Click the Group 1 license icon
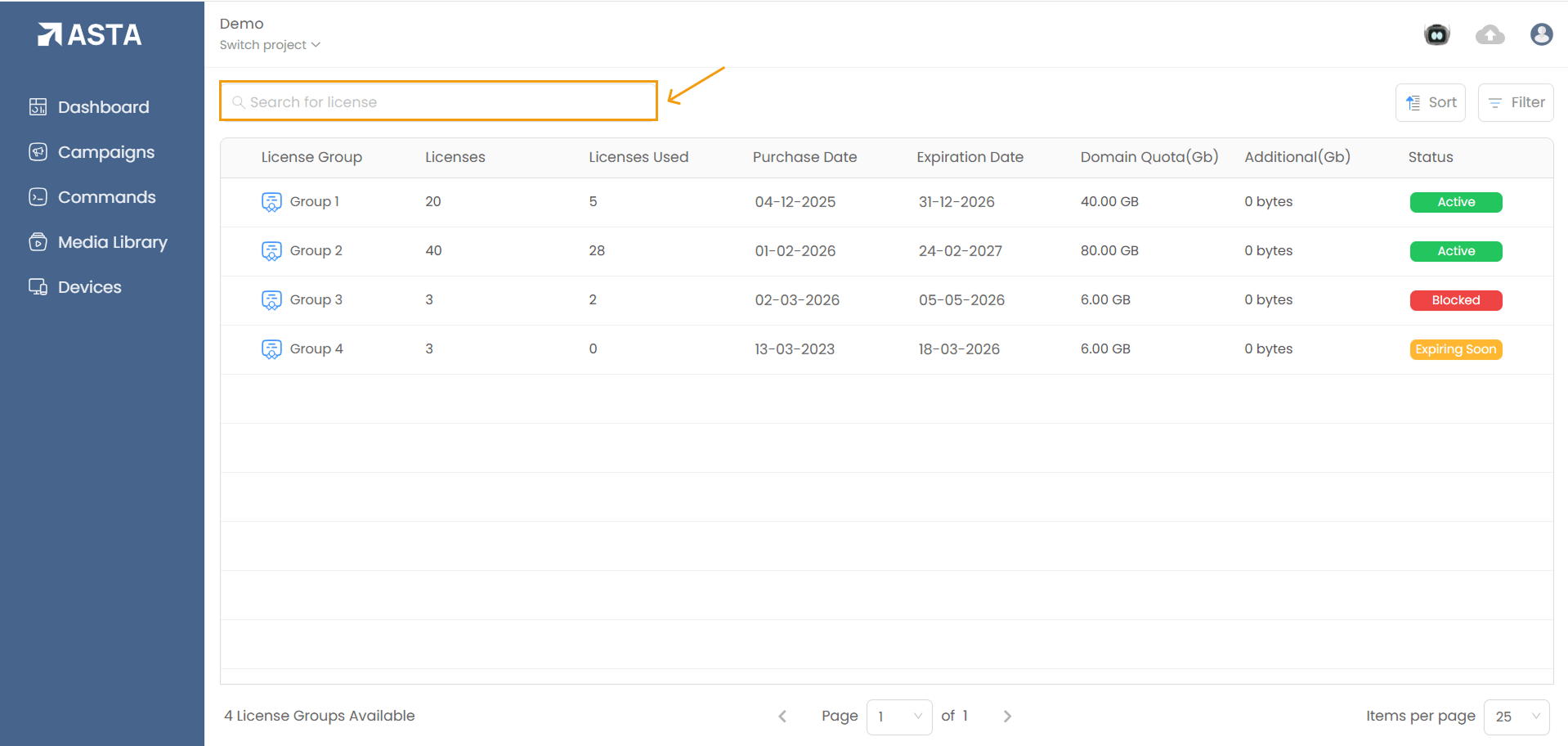The image size is (1568, 746). point(271,202)
